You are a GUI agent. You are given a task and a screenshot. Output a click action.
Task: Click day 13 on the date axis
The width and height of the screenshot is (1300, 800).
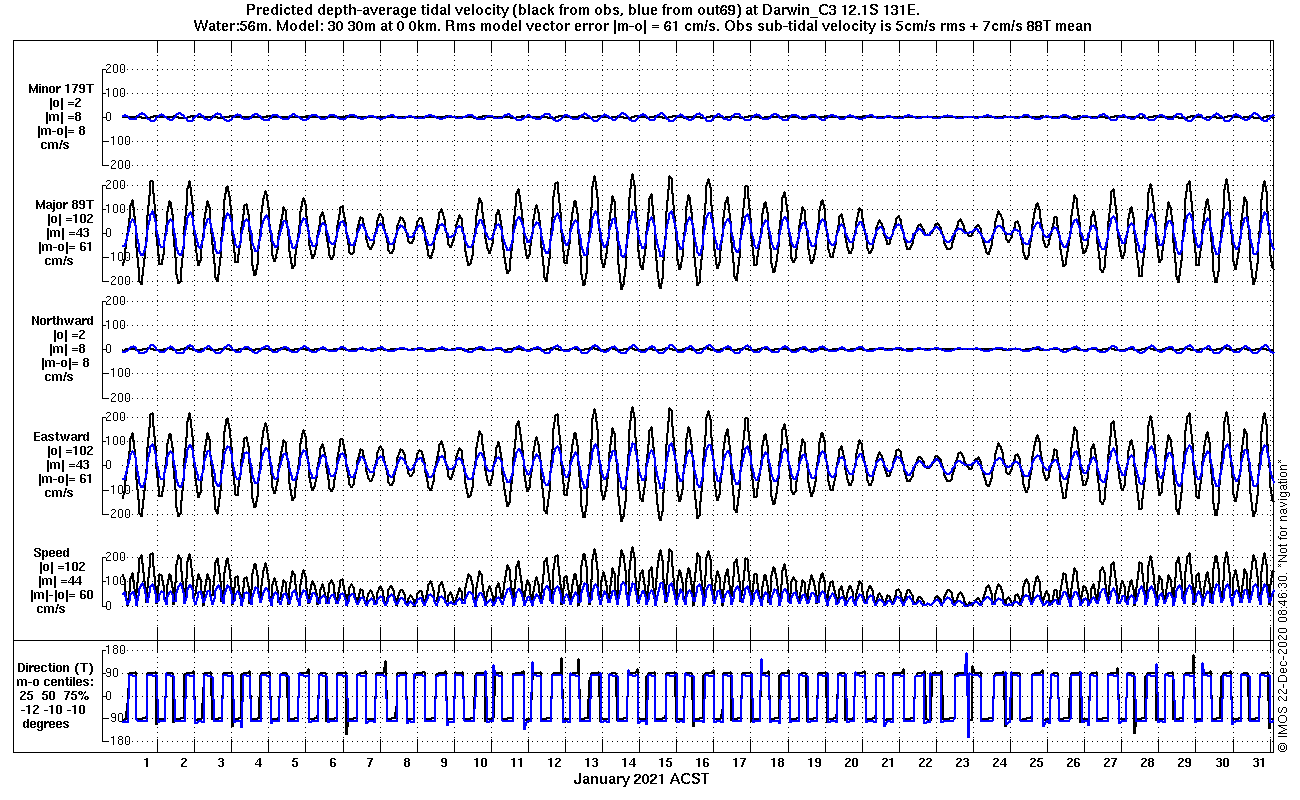[x=592, y=763]
